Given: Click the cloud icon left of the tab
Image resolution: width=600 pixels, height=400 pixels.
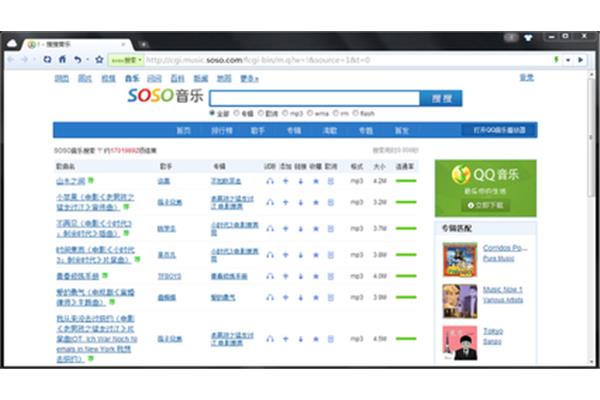Looking at the screenshot, I should [x=12, y=43].
